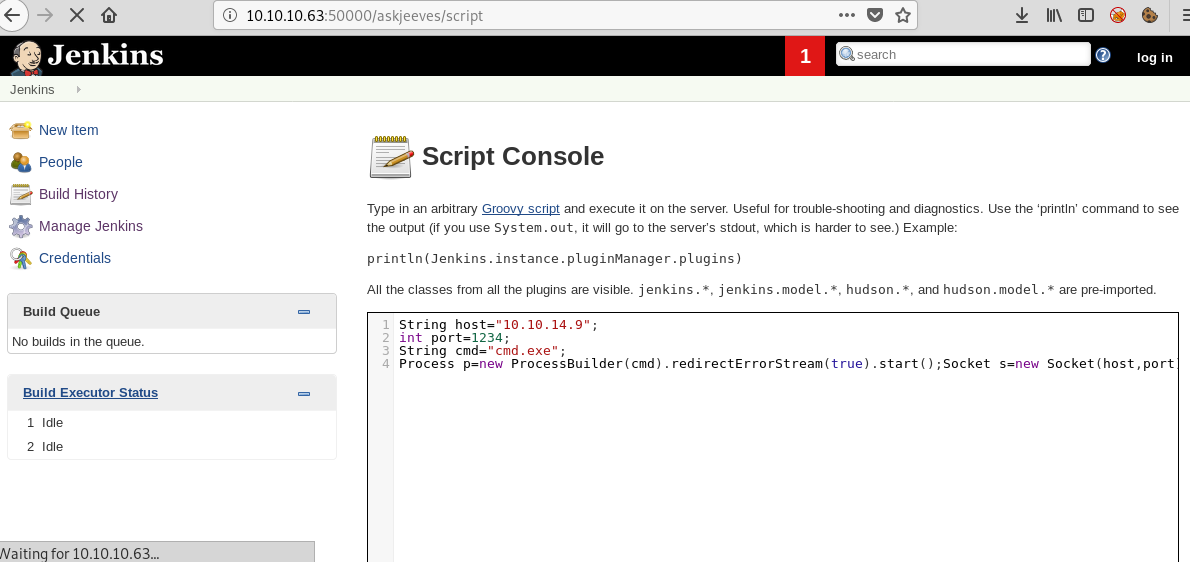This screenshot has height=562, width=1190.
Task: Click executor 1 Idle row
Action: pyautogui.click(x=172, y=422)
